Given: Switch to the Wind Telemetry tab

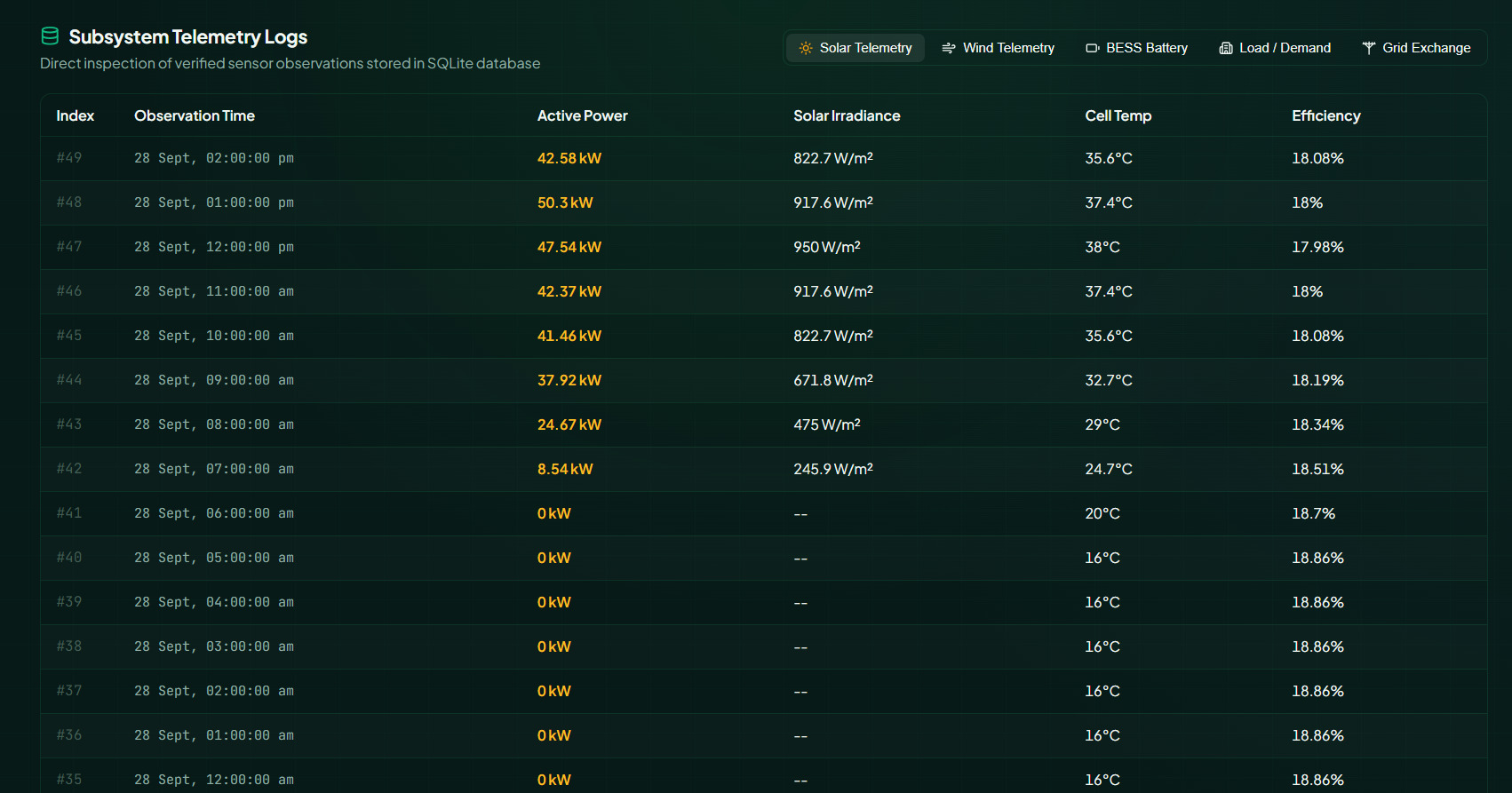Looking at the screenshot, I should click(999, 48).
